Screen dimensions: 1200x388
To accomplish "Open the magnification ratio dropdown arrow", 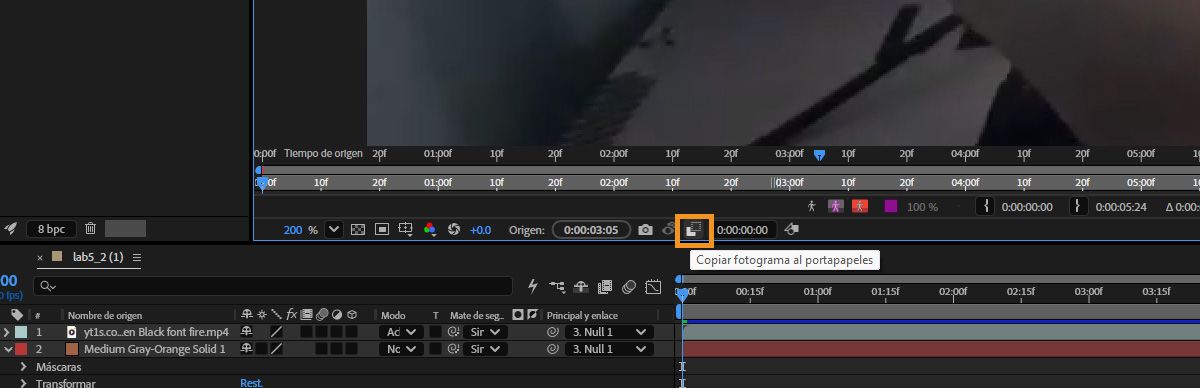I will [x=334, y=230].
